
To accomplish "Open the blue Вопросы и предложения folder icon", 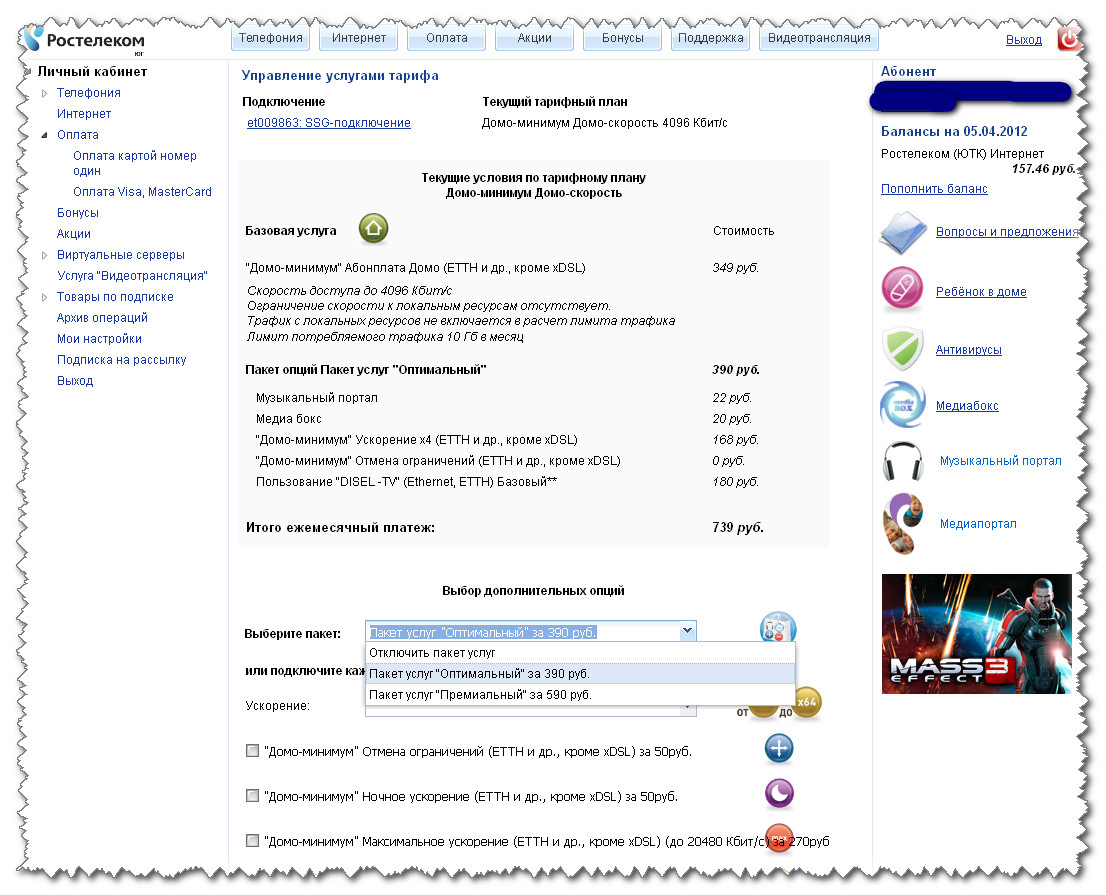I will pos(903,233).
